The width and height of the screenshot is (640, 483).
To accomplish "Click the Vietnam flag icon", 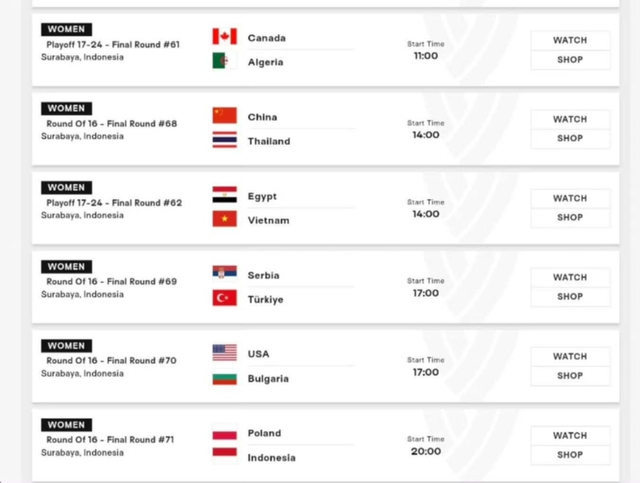I will 224,219.
